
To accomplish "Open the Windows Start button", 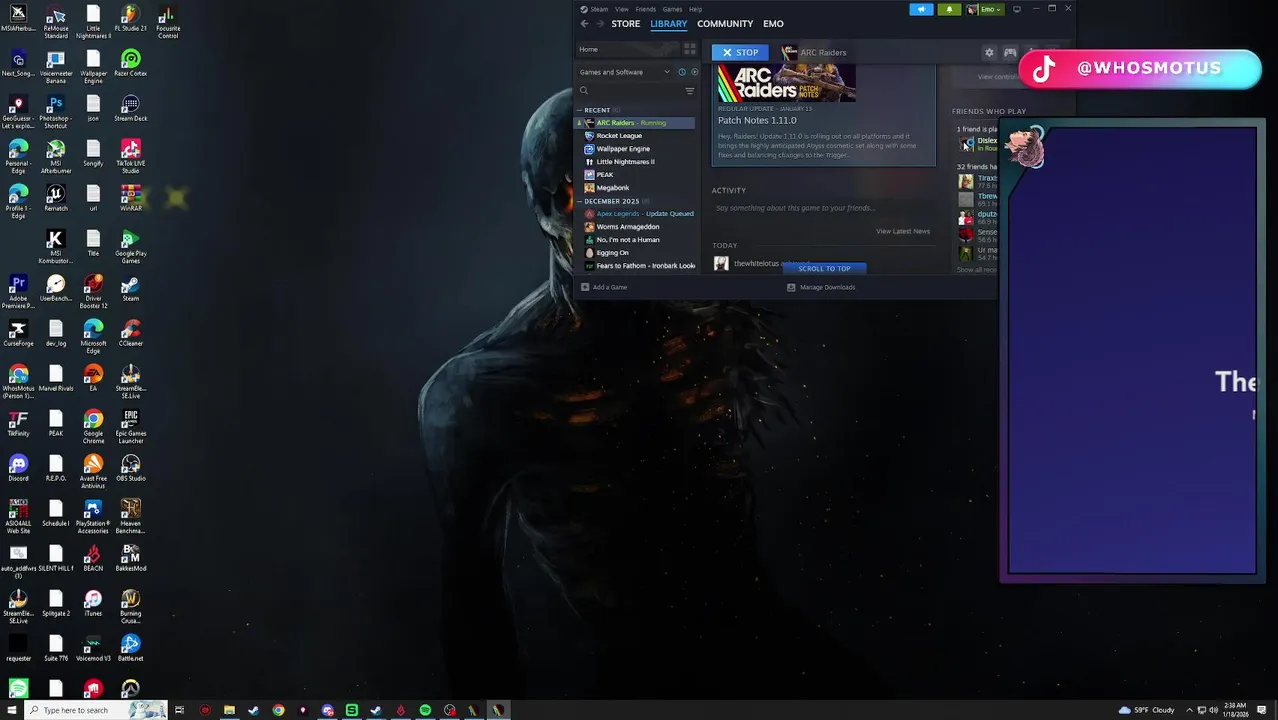I will (12, 710).
